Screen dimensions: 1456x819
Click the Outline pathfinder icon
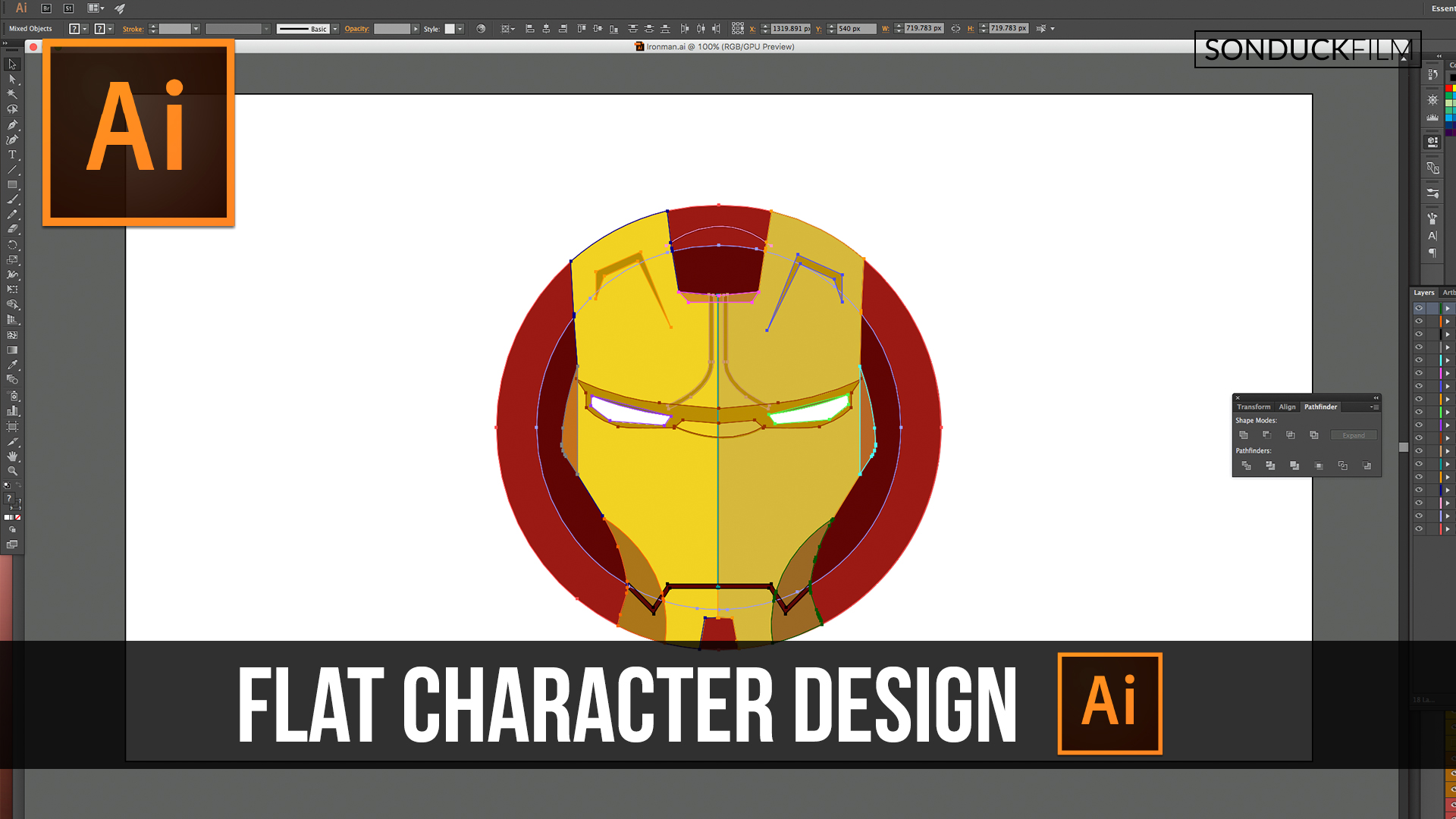point(1343,466)
